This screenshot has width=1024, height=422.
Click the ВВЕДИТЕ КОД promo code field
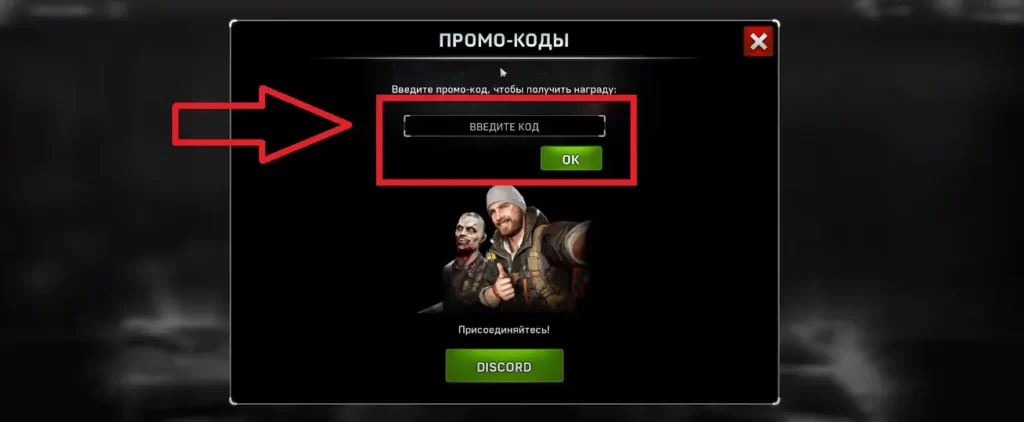[x=504, y=126]
